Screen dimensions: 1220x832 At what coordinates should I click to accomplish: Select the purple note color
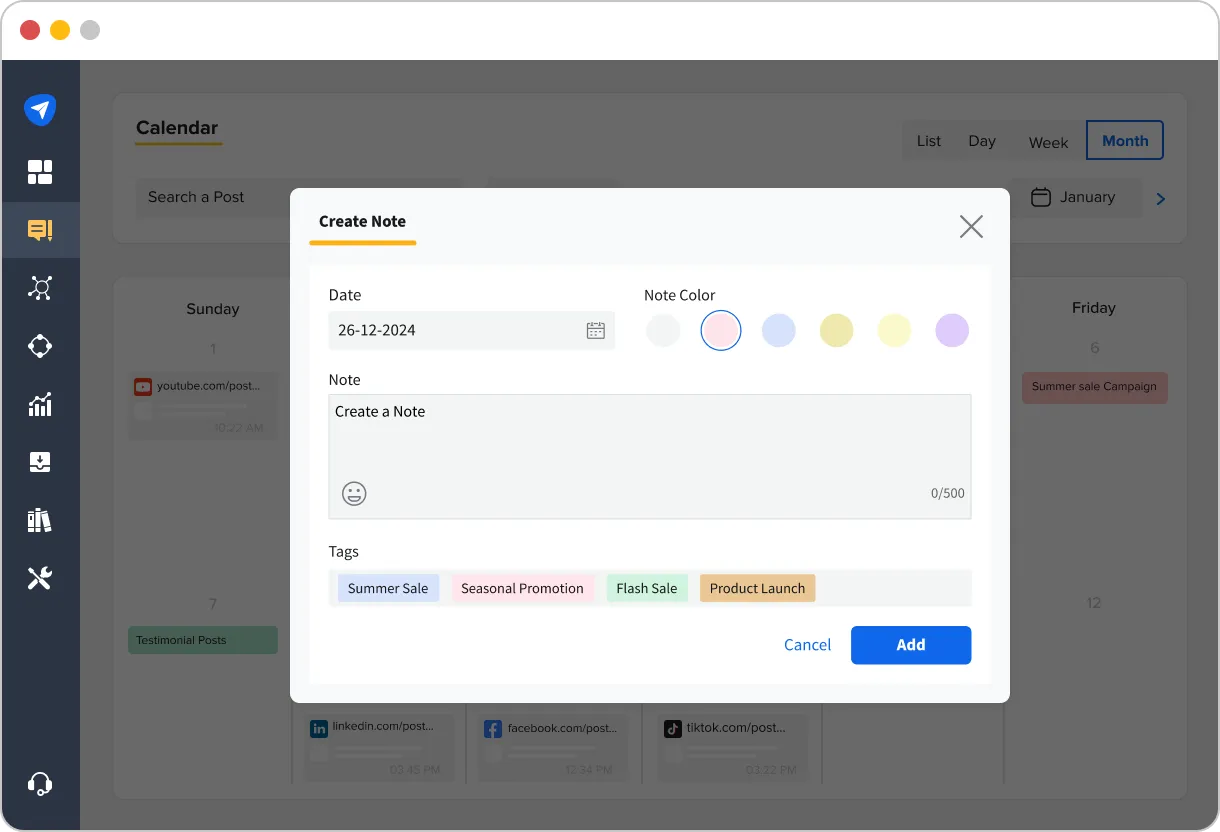pyautogui.click(x=952, y=330)
